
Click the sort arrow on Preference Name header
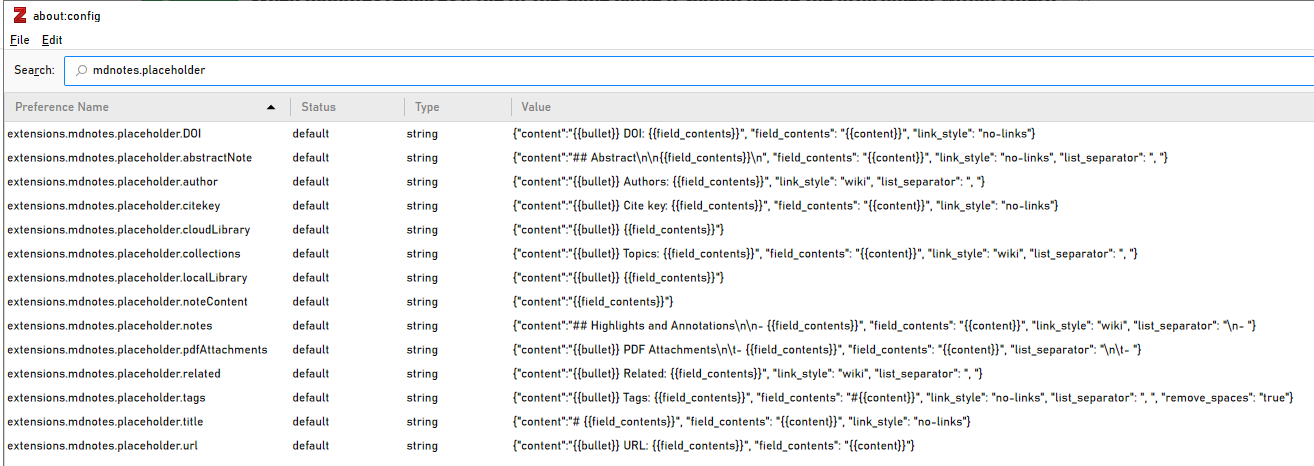coord(270,107)
